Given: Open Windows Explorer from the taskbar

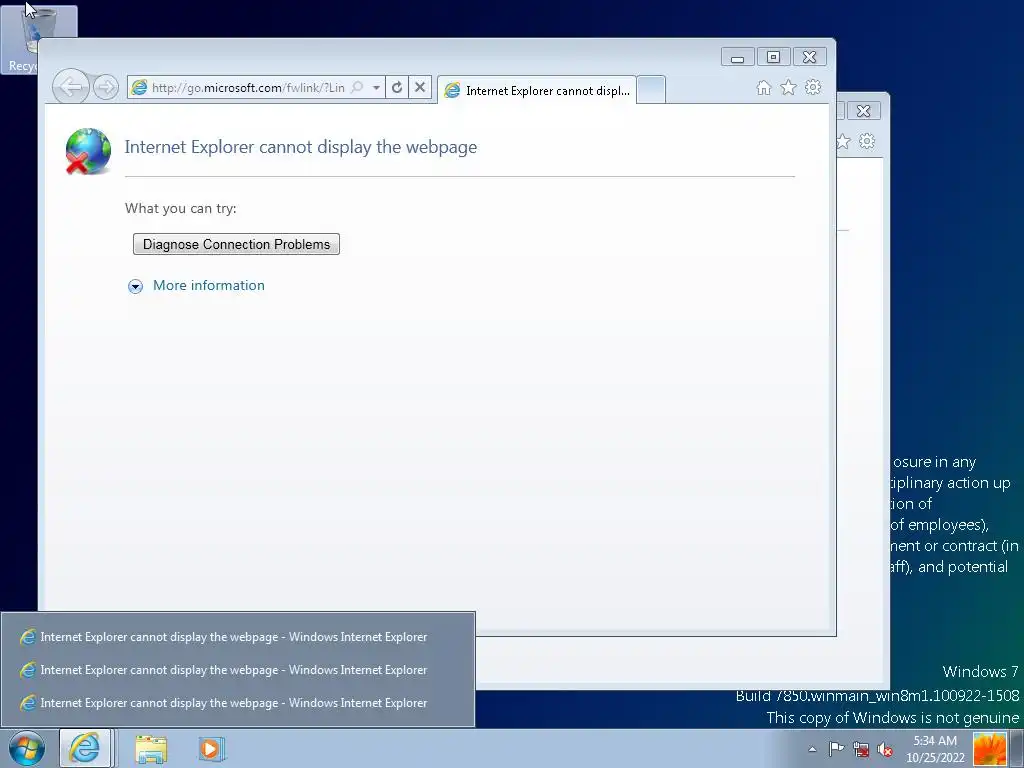Looking at the screenshot, I should (152, 749).
